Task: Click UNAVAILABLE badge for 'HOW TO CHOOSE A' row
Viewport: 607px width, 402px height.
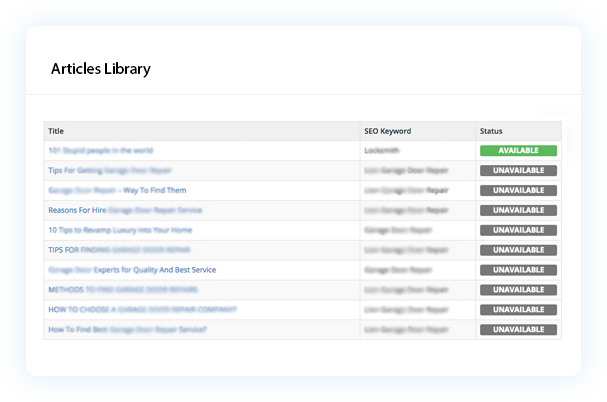Action: click(x=518, y=309)
